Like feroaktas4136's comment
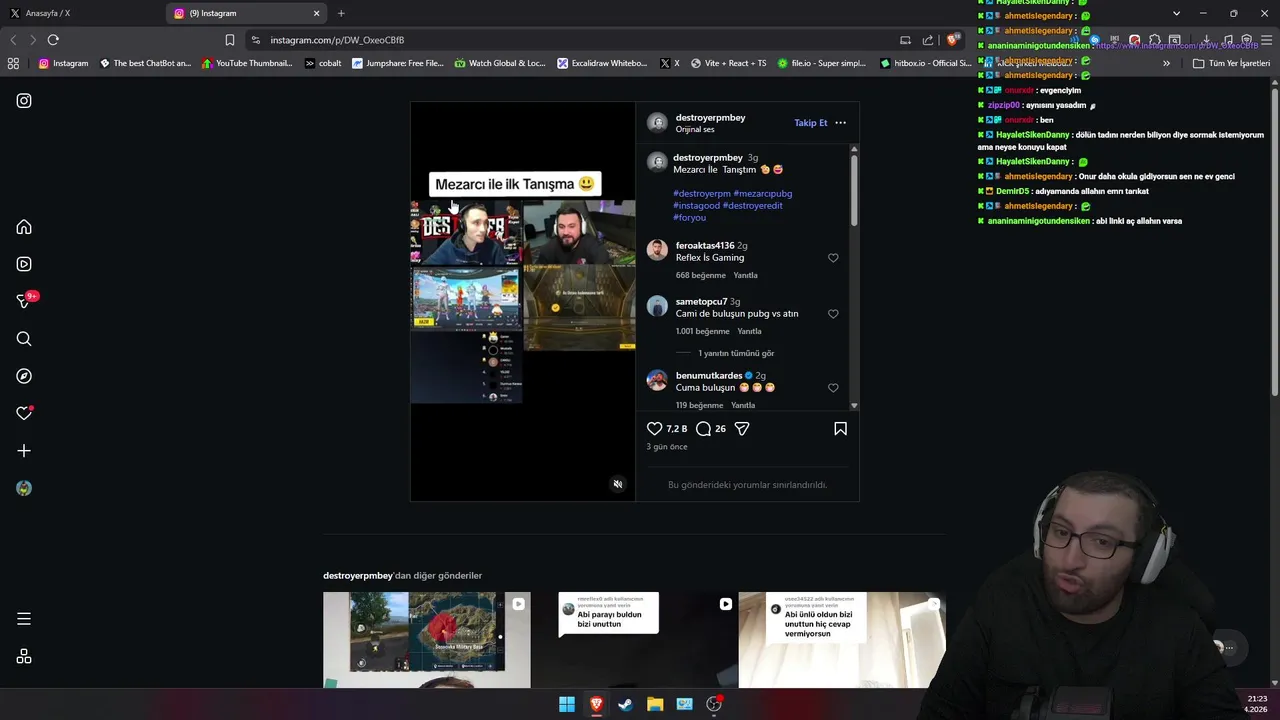 click(x=833, y=258)
